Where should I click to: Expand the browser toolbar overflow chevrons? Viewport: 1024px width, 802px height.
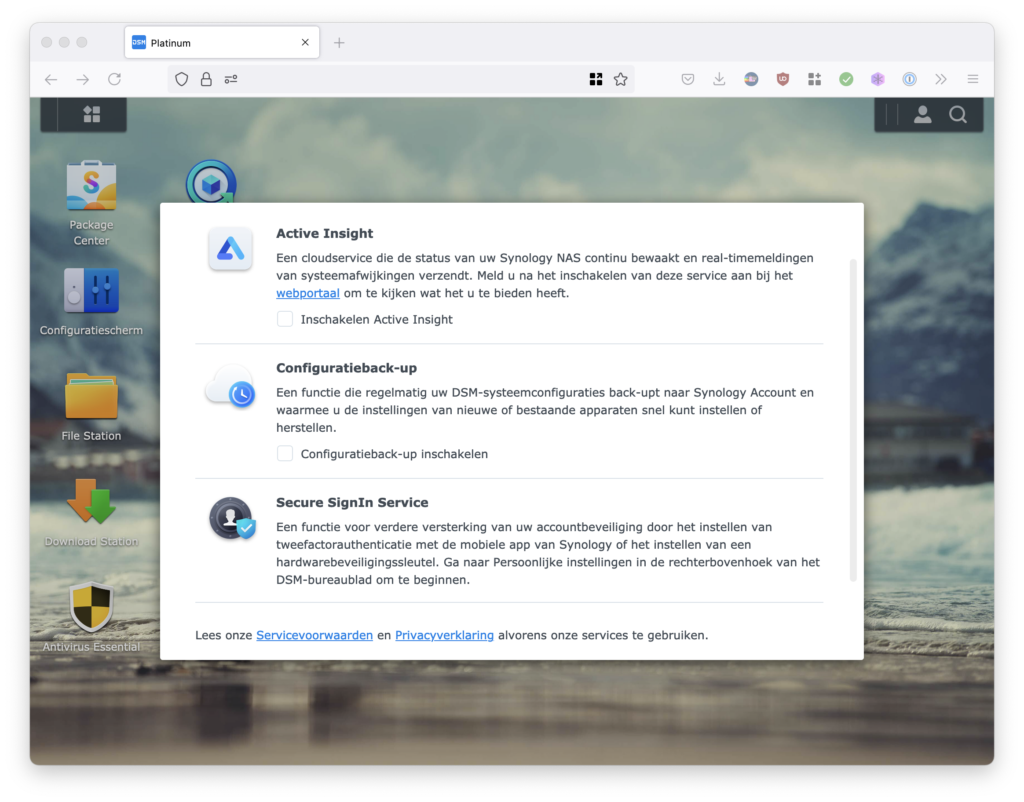[x=940, y=80]
